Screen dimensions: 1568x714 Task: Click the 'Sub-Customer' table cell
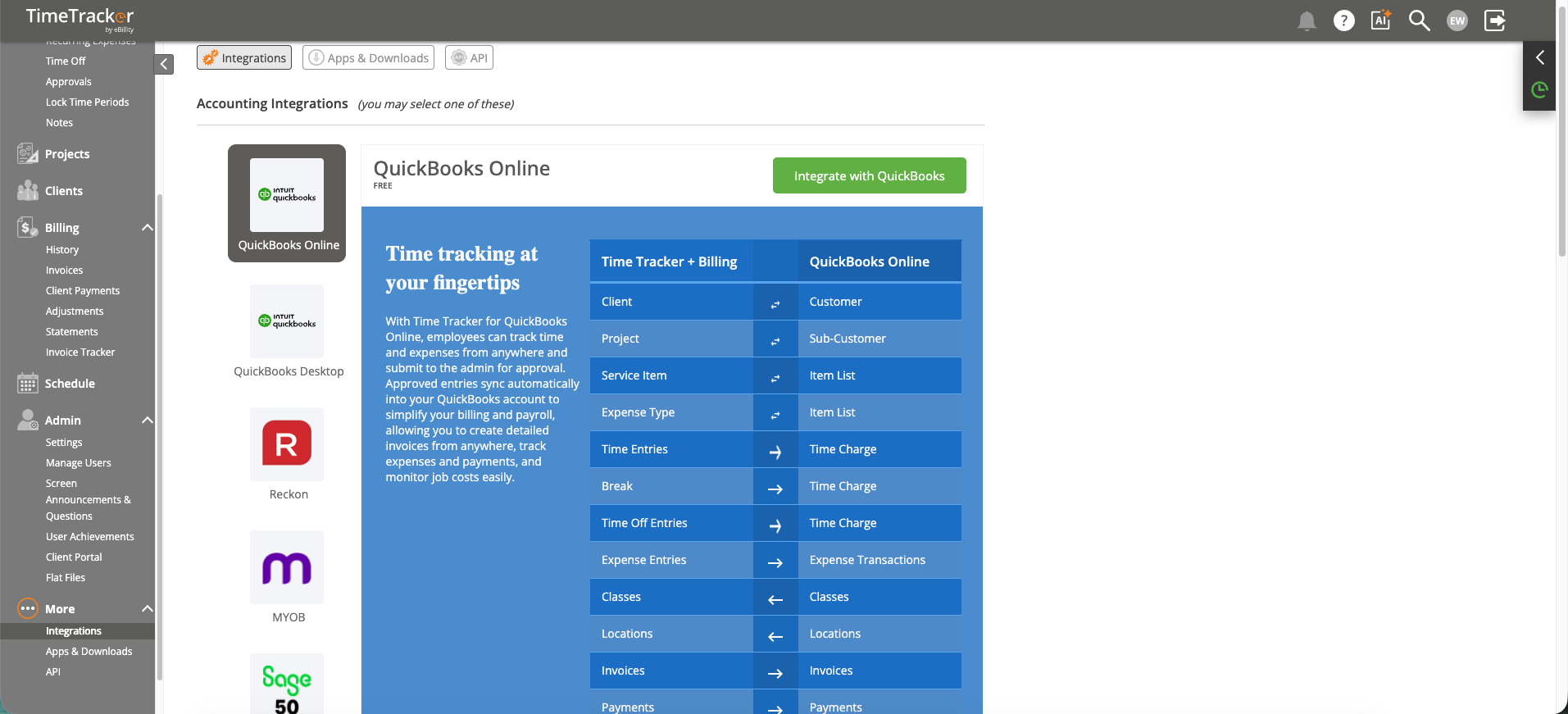click(x=879, y=339)
